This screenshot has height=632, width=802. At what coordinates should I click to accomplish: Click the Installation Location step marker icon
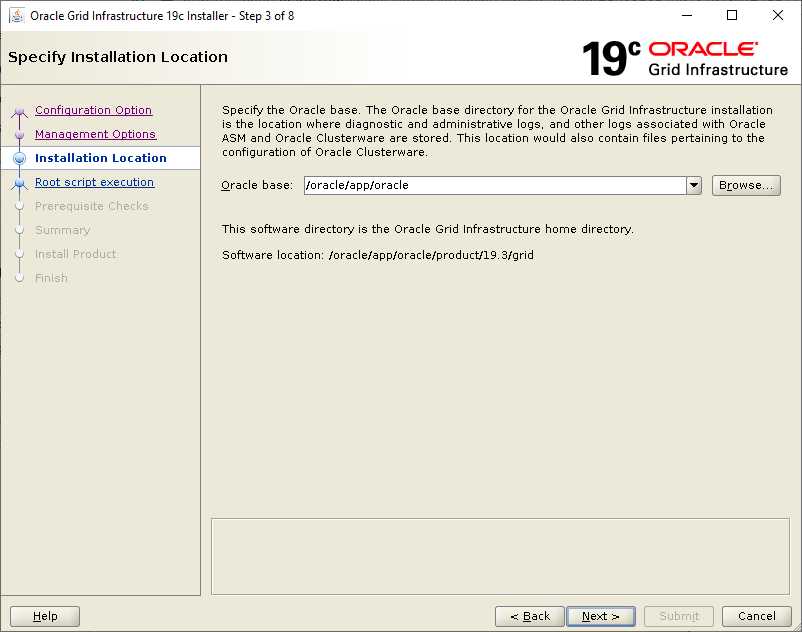pyautogui.click(x=19, y=159)
